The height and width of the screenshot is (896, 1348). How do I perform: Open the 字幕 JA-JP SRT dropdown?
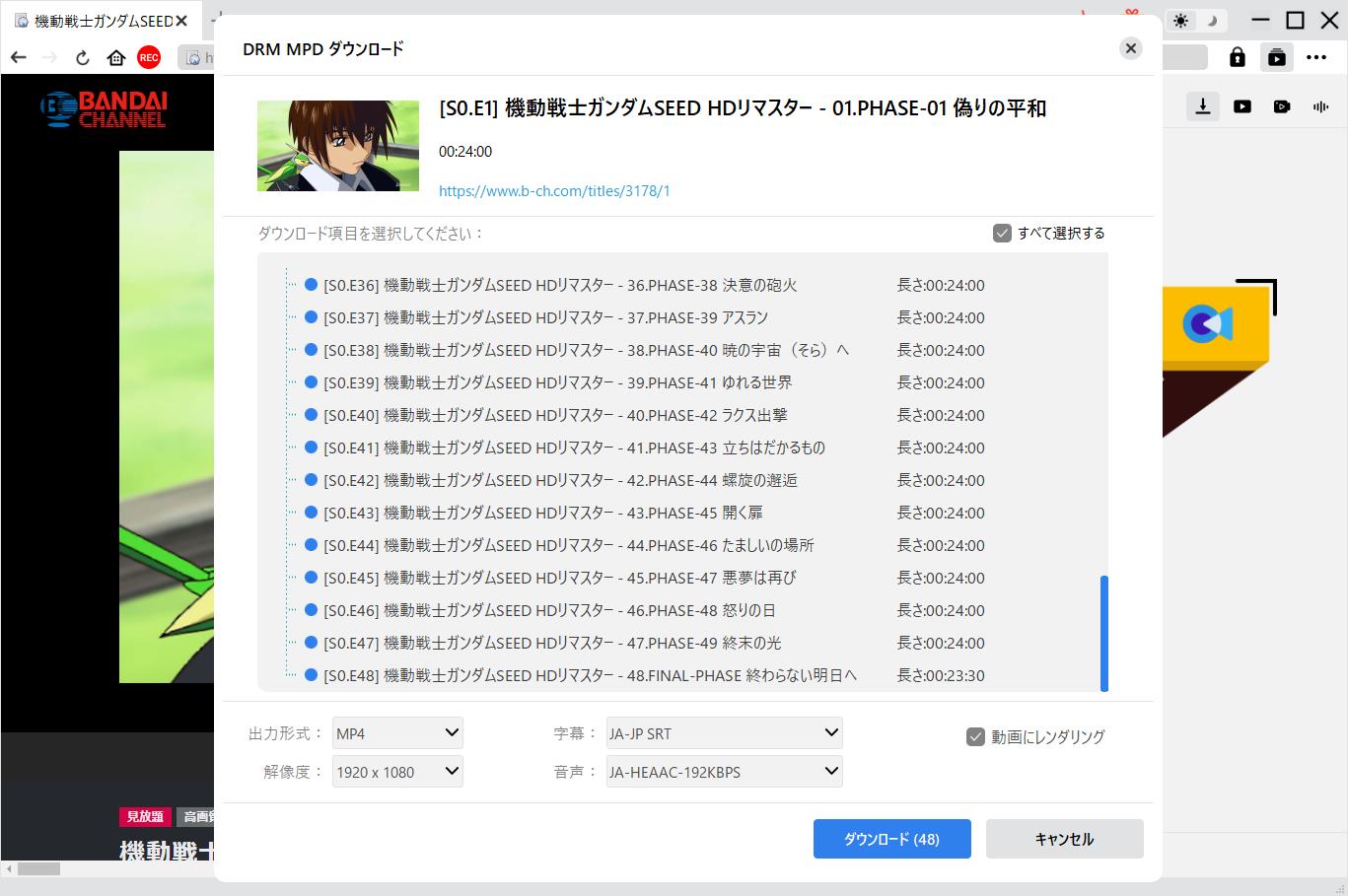[724, 733]
